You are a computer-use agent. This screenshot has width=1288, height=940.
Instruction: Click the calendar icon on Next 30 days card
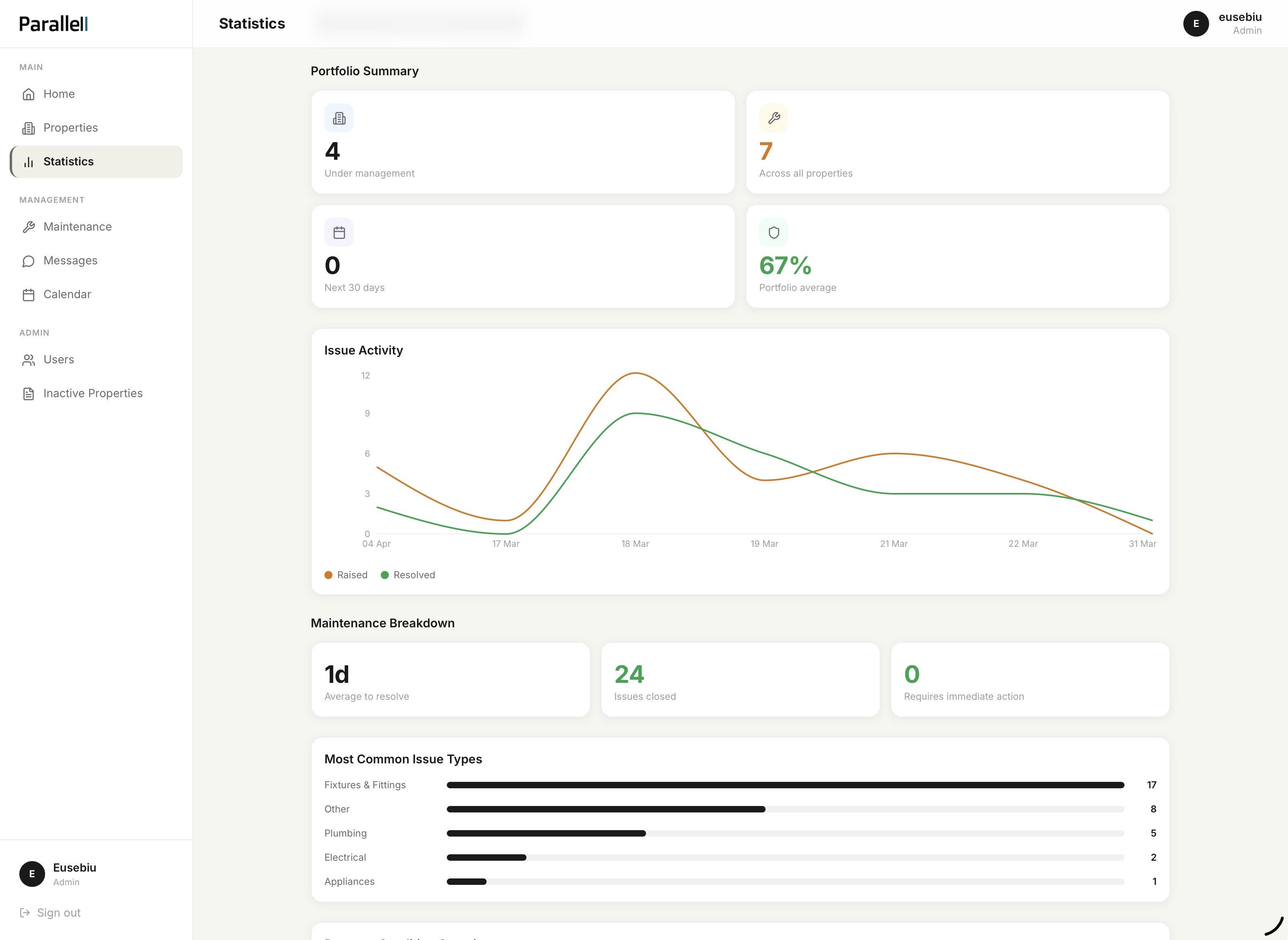click(339, 232)
